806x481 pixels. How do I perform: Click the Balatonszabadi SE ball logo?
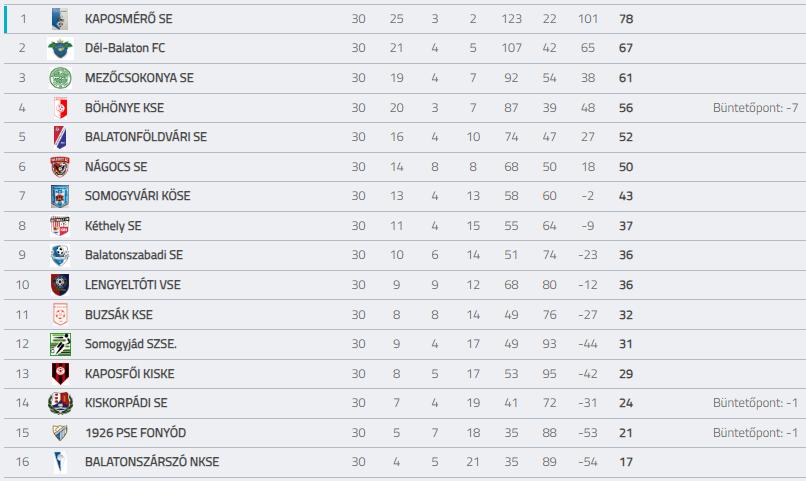pyautogui.click(x=60, y=255)
